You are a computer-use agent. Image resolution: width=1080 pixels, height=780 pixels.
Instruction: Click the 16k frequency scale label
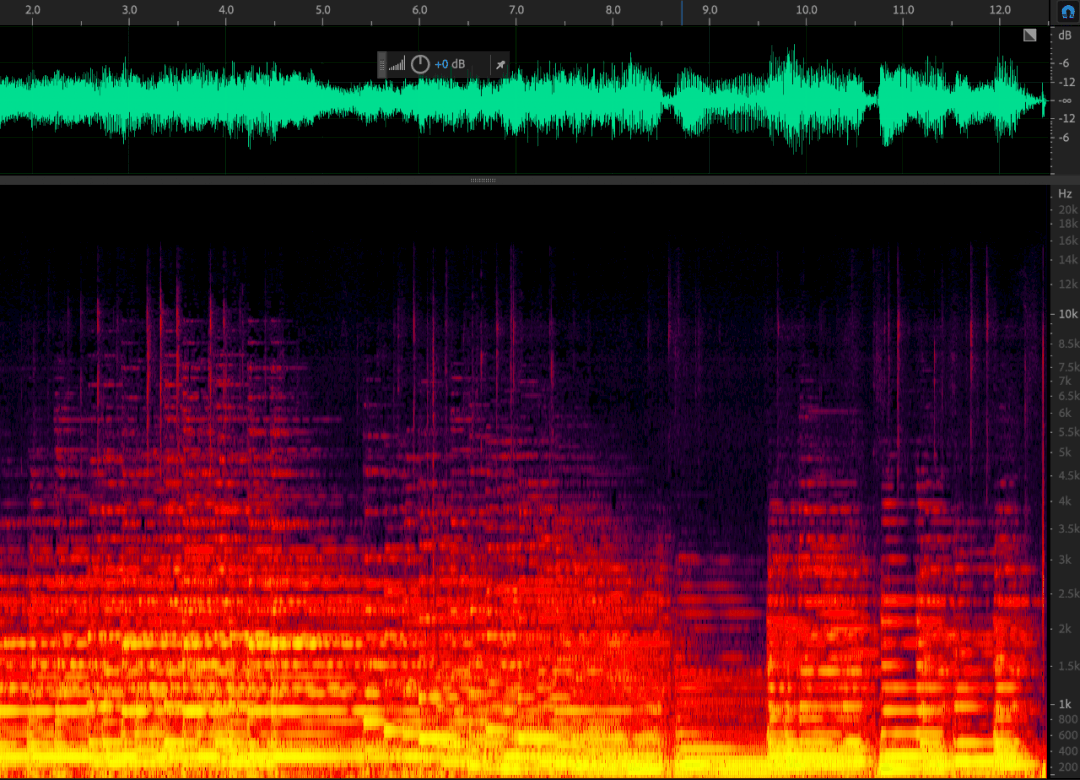(x=1068, y=240)
